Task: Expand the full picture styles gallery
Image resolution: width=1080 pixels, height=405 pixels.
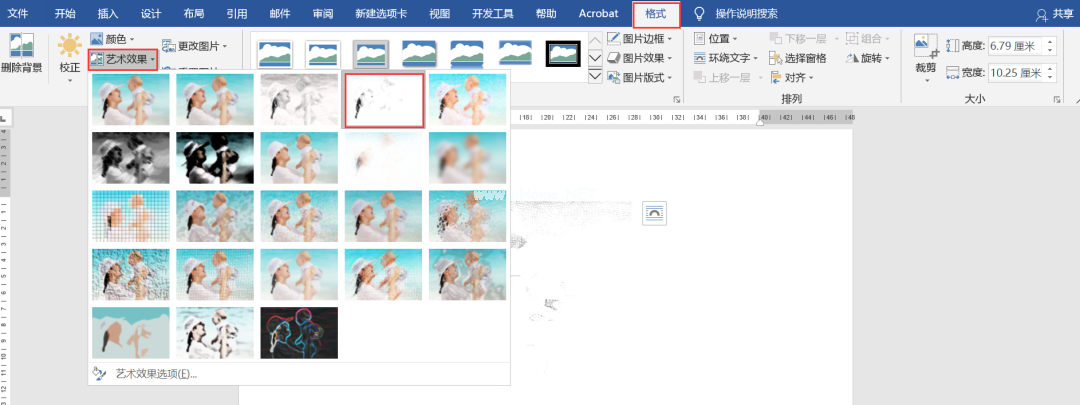Action: click(595, 76)
